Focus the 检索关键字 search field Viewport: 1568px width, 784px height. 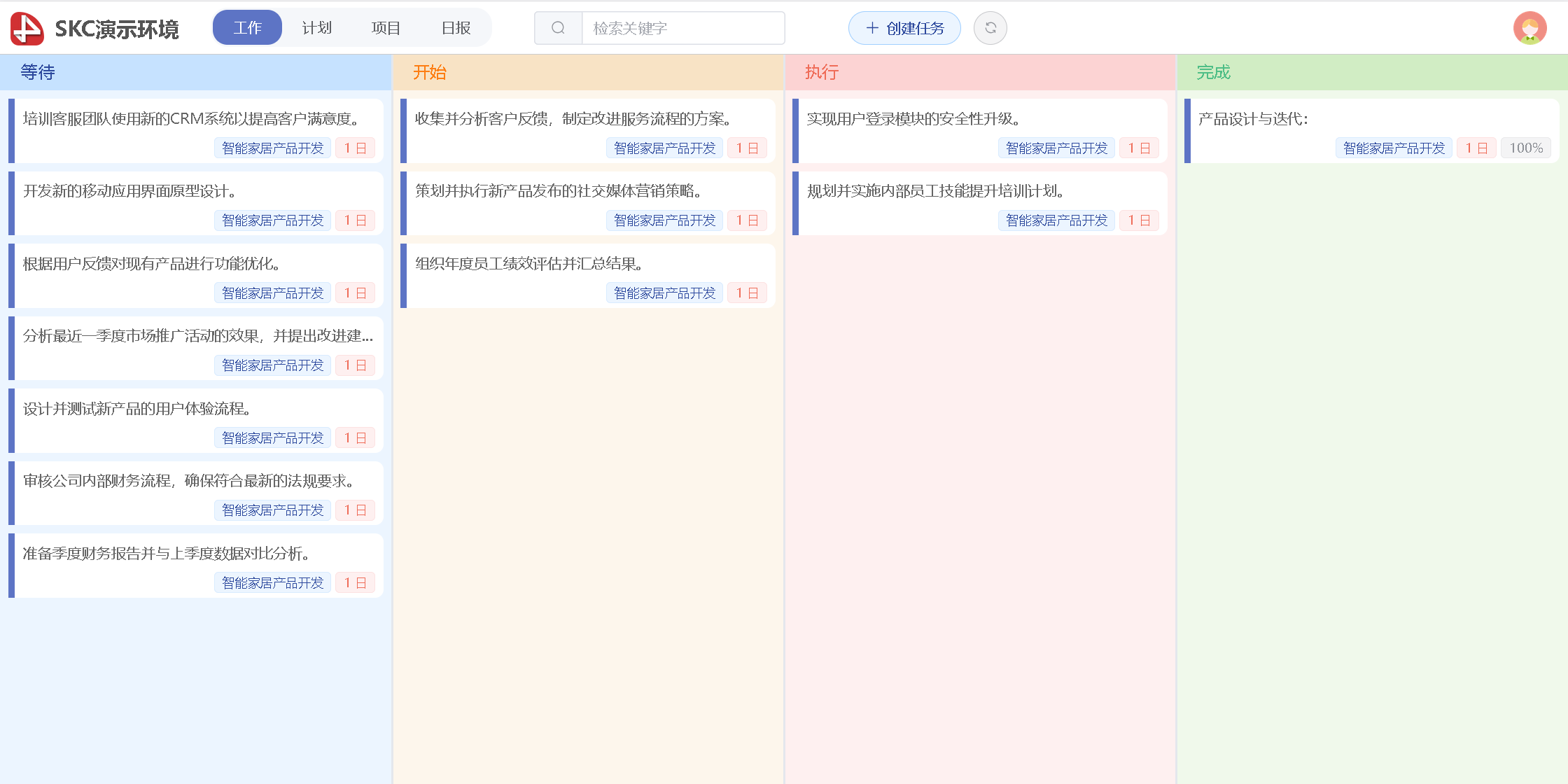click(682, 28)
